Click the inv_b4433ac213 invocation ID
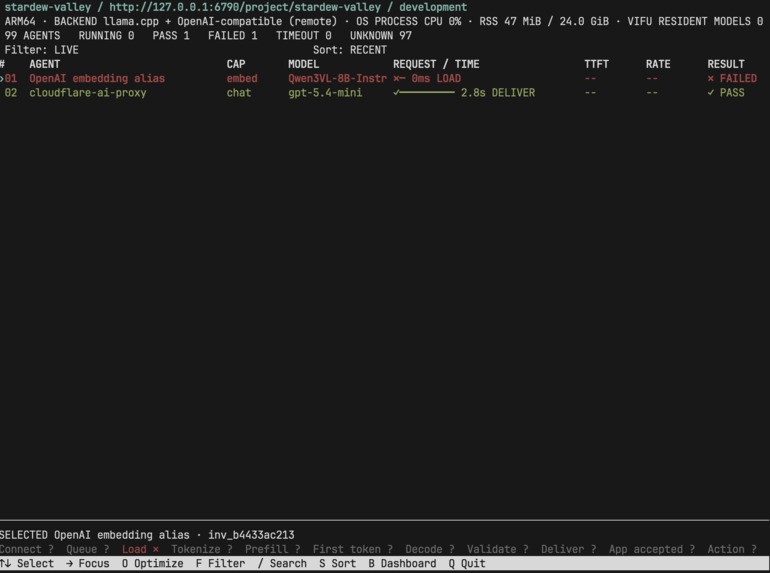This screenshot has width=770, height=573. pos(251,535)
